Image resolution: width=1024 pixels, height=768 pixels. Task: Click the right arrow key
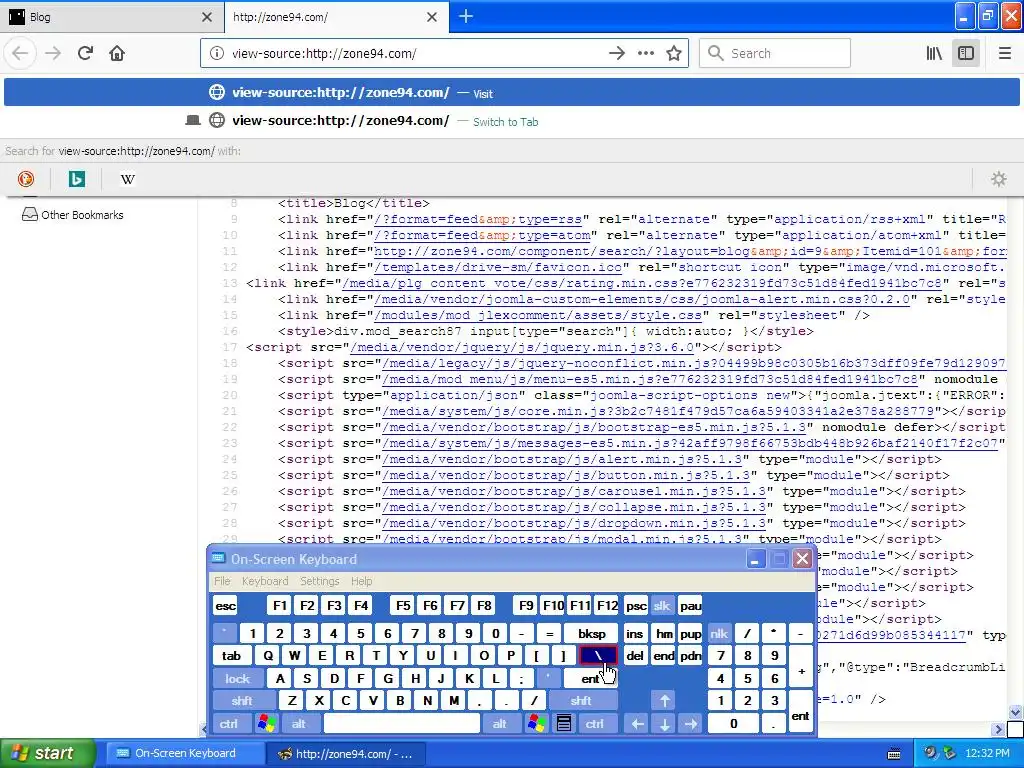pos(691,724)
